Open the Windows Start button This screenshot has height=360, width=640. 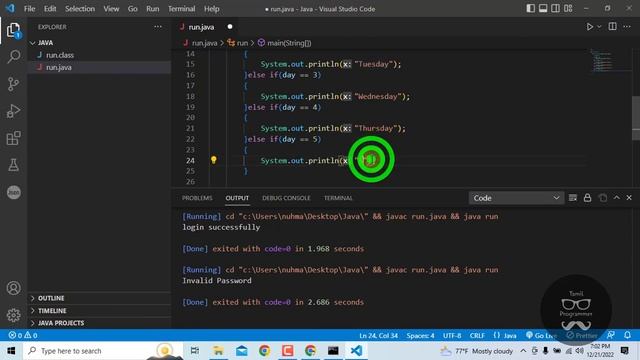(x=11, y=351)
